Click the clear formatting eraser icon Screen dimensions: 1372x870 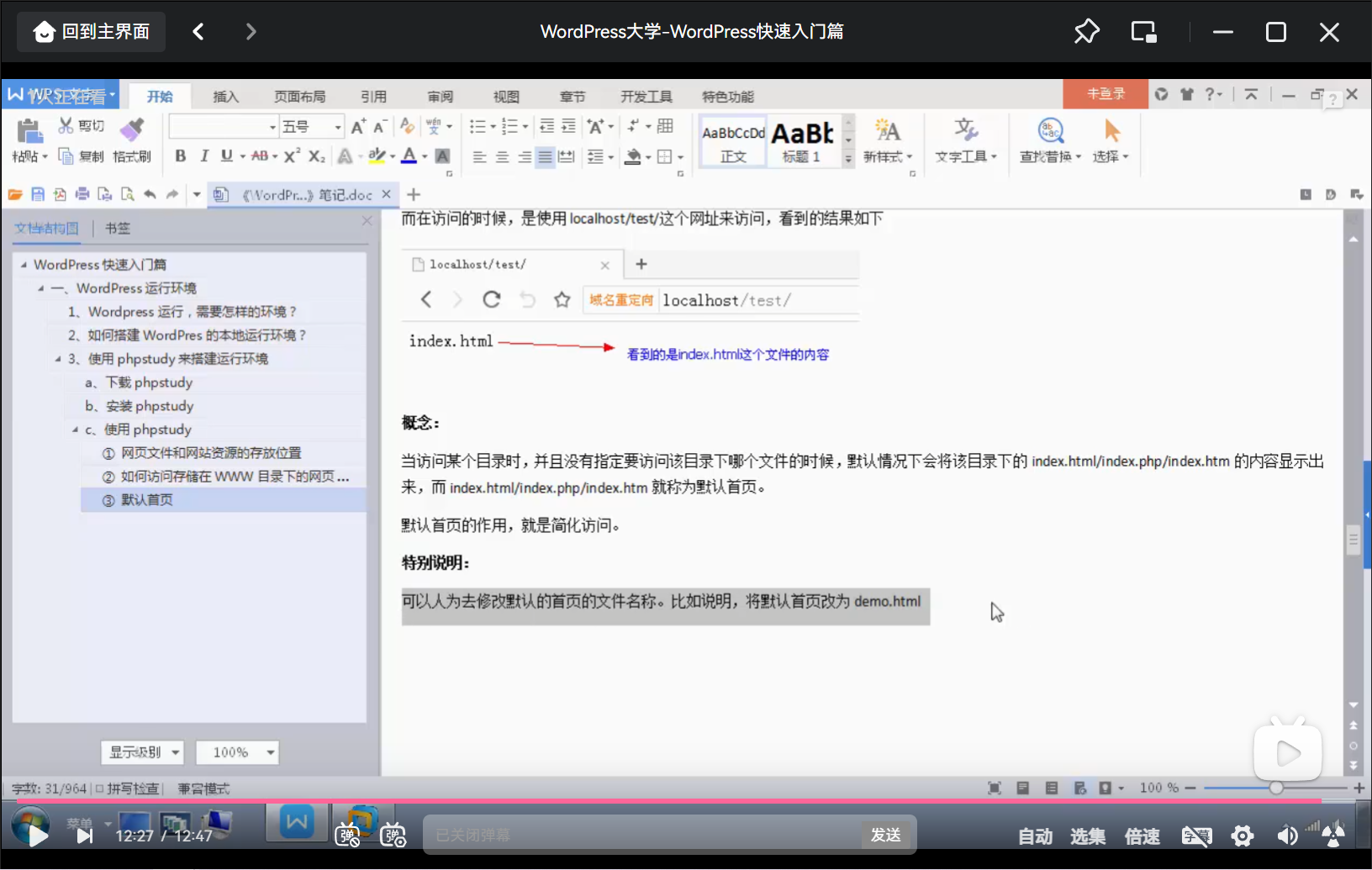click(x=408, y=126)
